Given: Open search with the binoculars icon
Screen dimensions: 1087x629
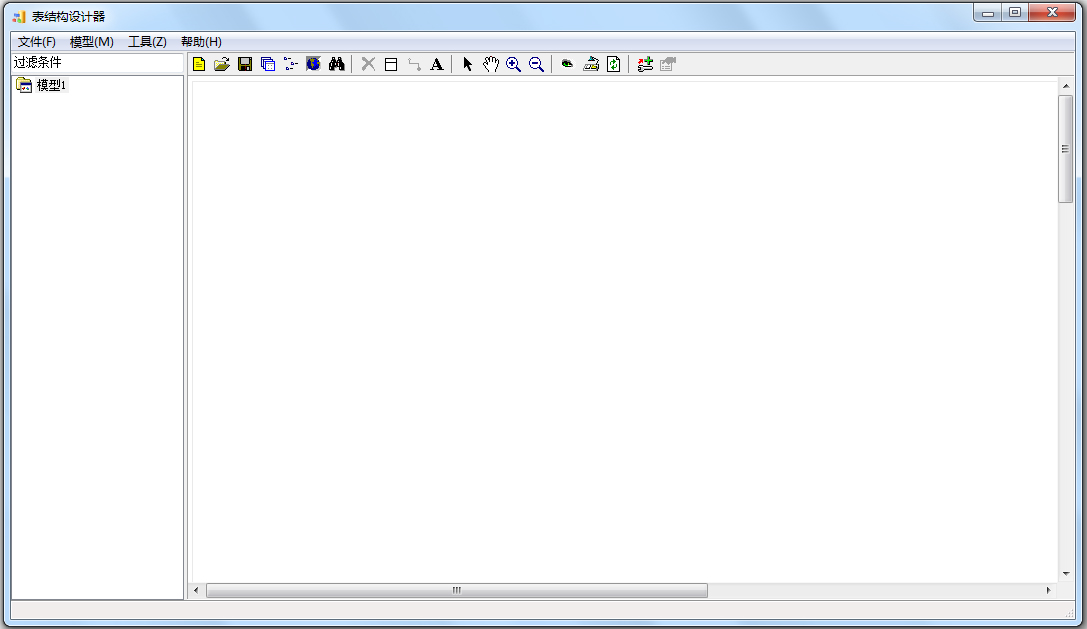Looking at the screenshot, I should pyautogui.click(x=336, y=64).
